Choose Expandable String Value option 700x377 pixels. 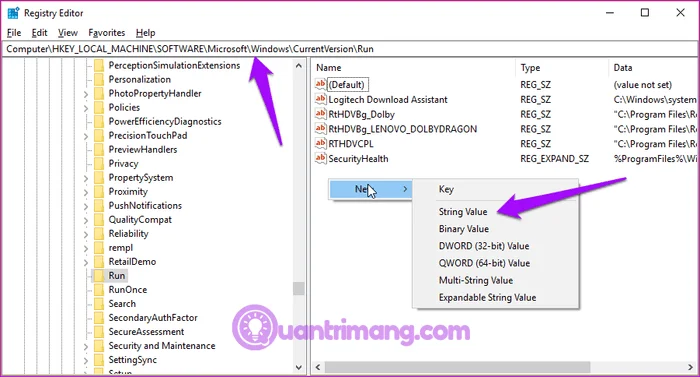click(x=488, y=297)
